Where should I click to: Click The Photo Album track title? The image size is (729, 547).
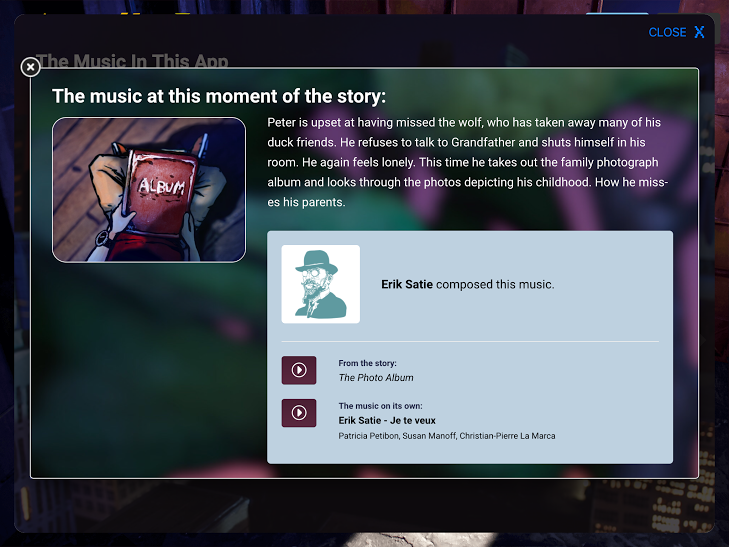point(376,378)
